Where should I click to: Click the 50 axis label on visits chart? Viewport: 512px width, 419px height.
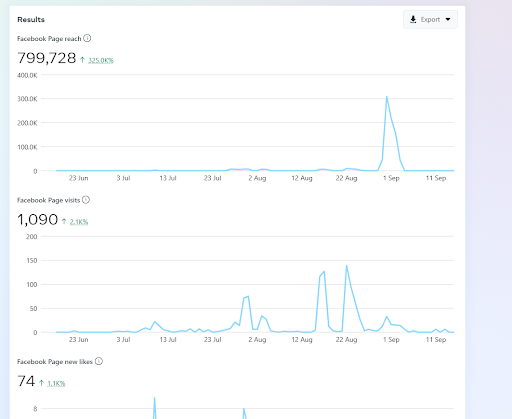point(33,309)
